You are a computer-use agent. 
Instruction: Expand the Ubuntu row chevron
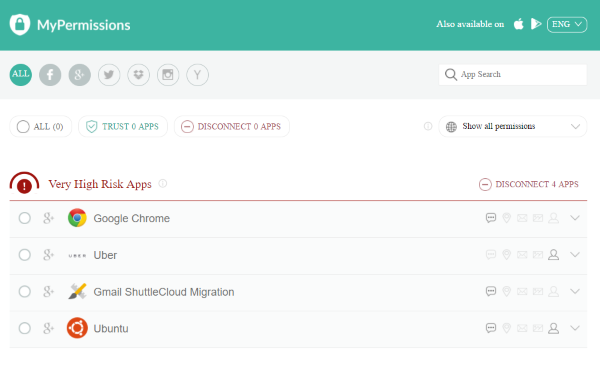click(x=575, y=328)
